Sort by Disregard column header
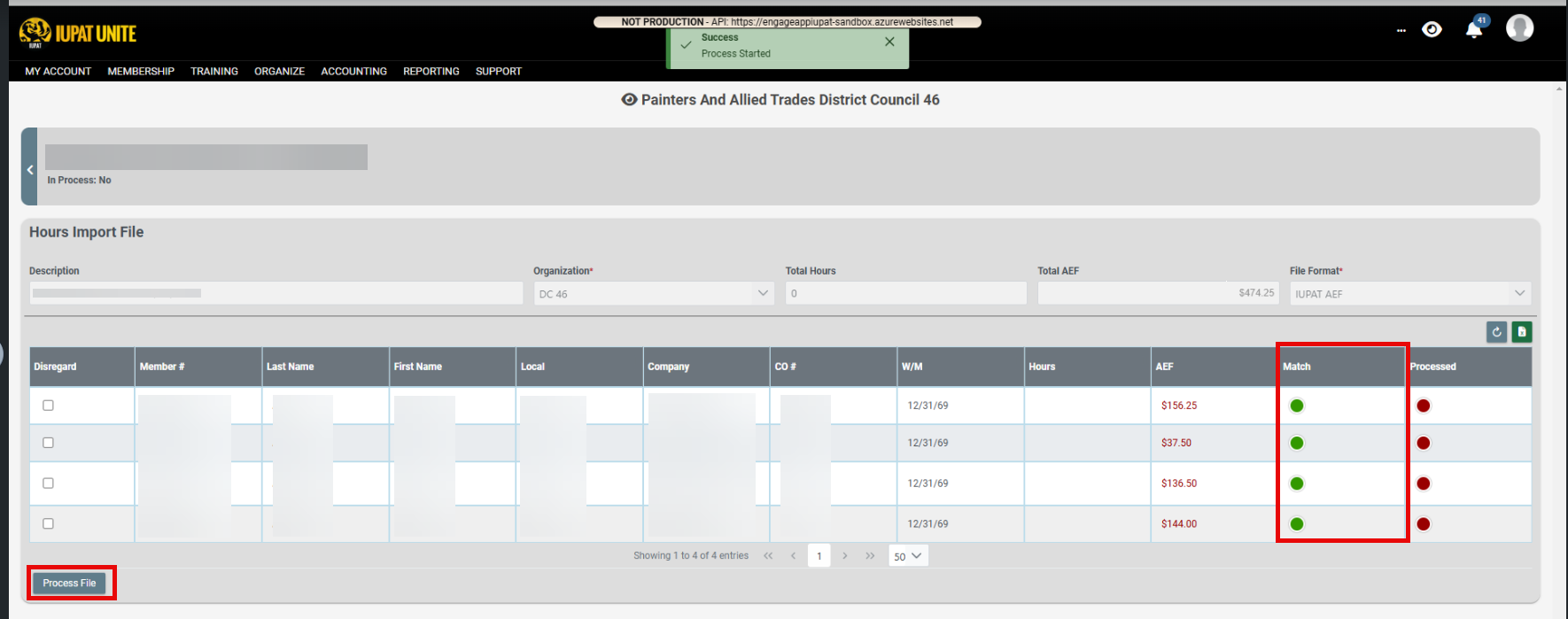 tap(82, 367)
